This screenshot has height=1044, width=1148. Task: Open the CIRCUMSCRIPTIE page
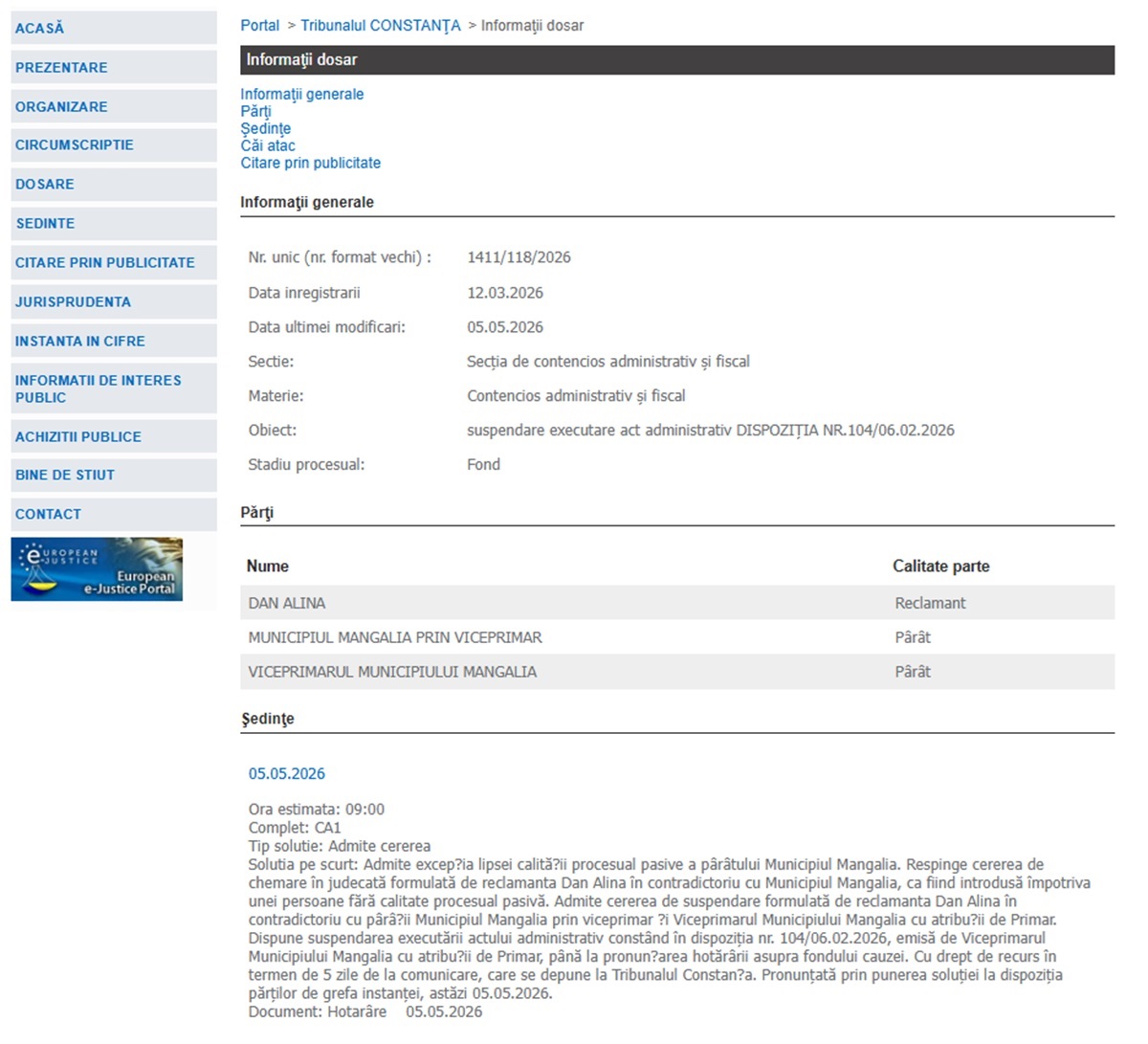click(114, 145)
